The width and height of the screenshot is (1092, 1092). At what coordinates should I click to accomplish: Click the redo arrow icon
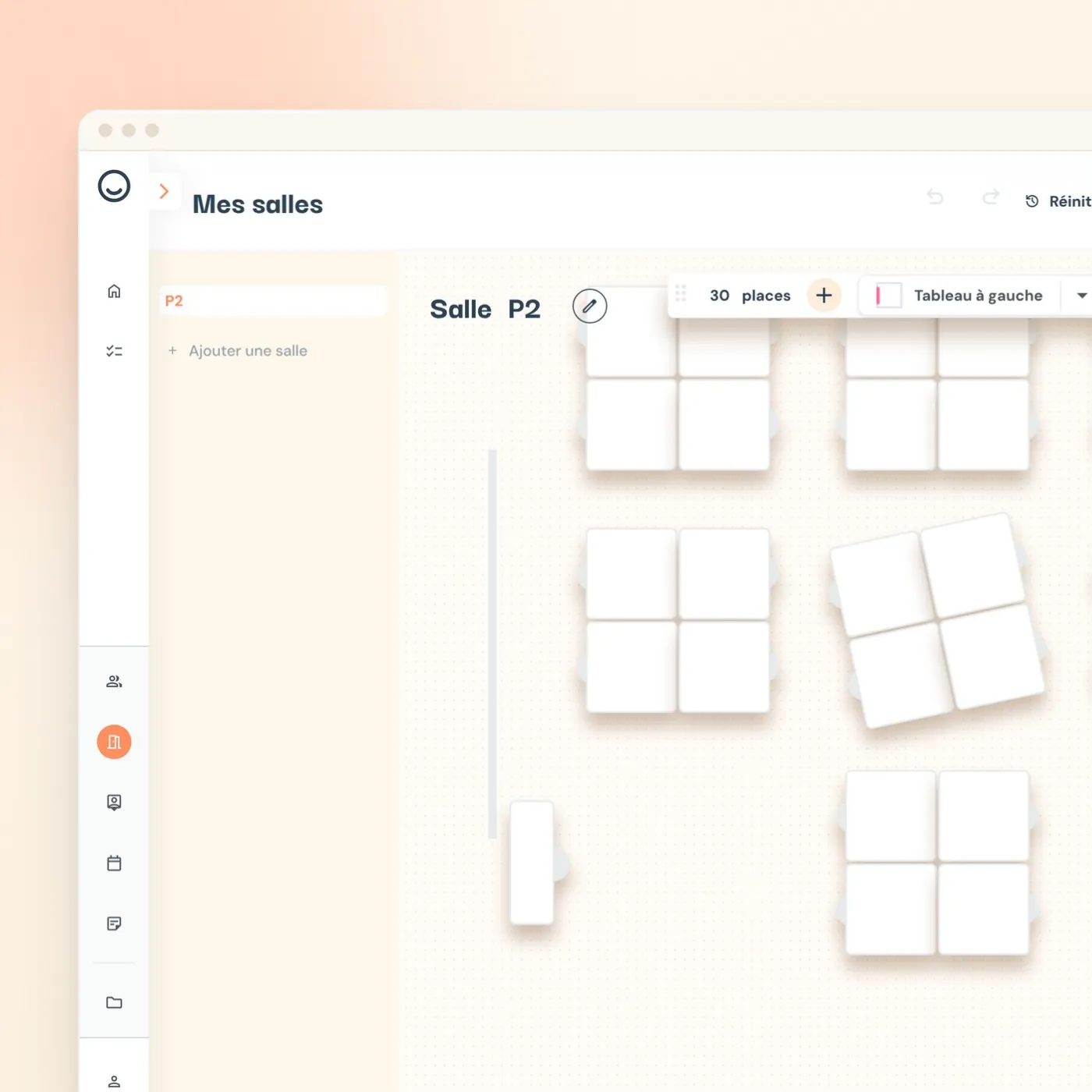[x=991, y=197]
